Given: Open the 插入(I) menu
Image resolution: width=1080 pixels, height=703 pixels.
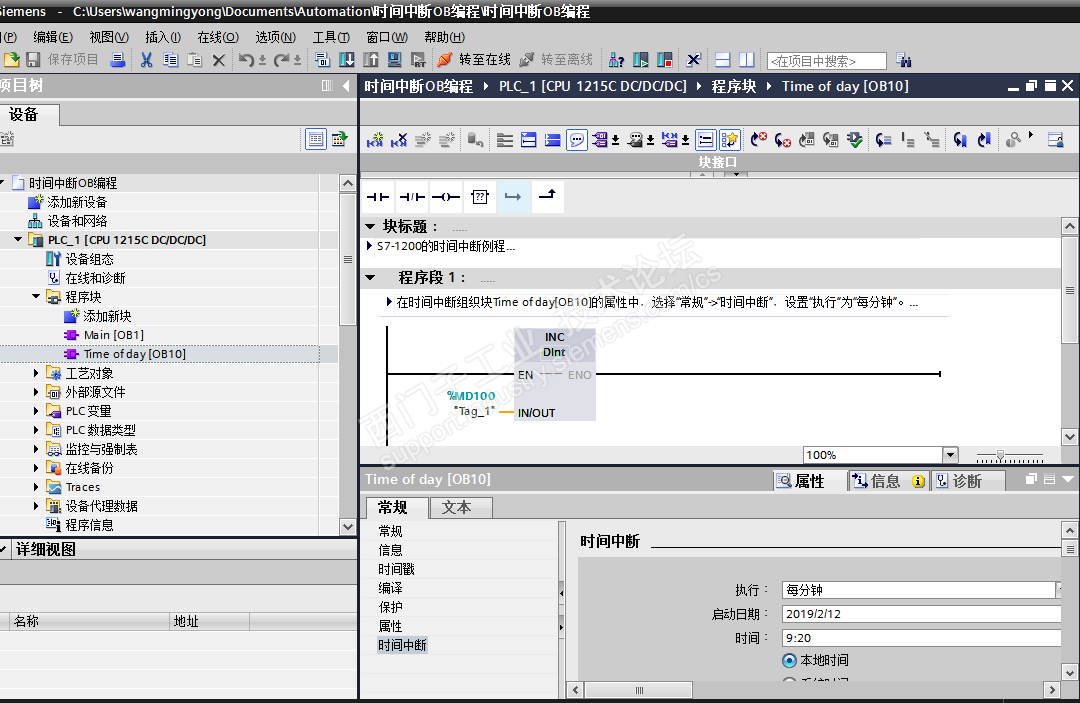Looking at the screenshot, I should [163, 37].
